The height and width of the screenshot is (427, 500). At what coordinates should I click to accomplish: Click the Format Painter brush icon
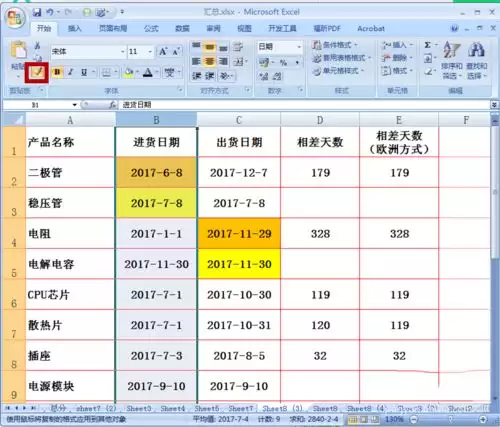coord(37,72)
